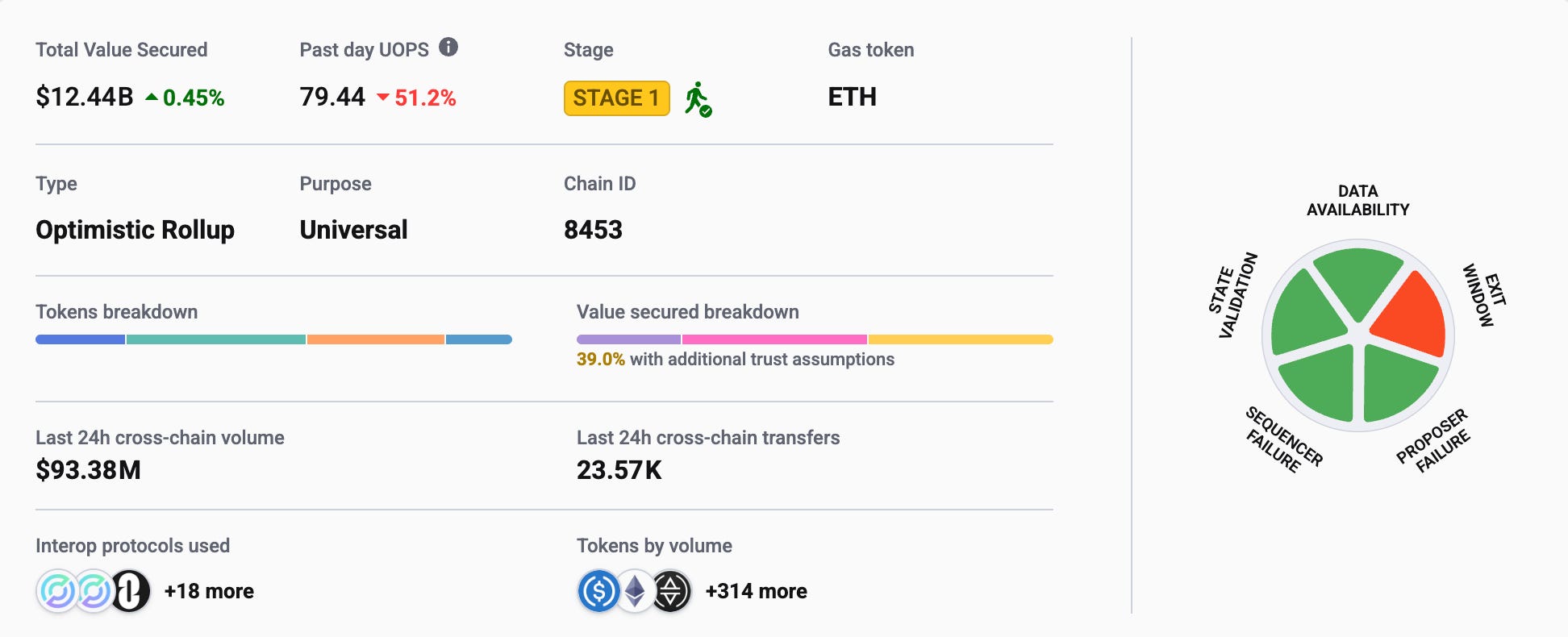Image resolution: width=1568 pixels, height=637 pixels.
Task: Click the teal segment of Tokens breakdown bar
Action: tap(216, 339)
